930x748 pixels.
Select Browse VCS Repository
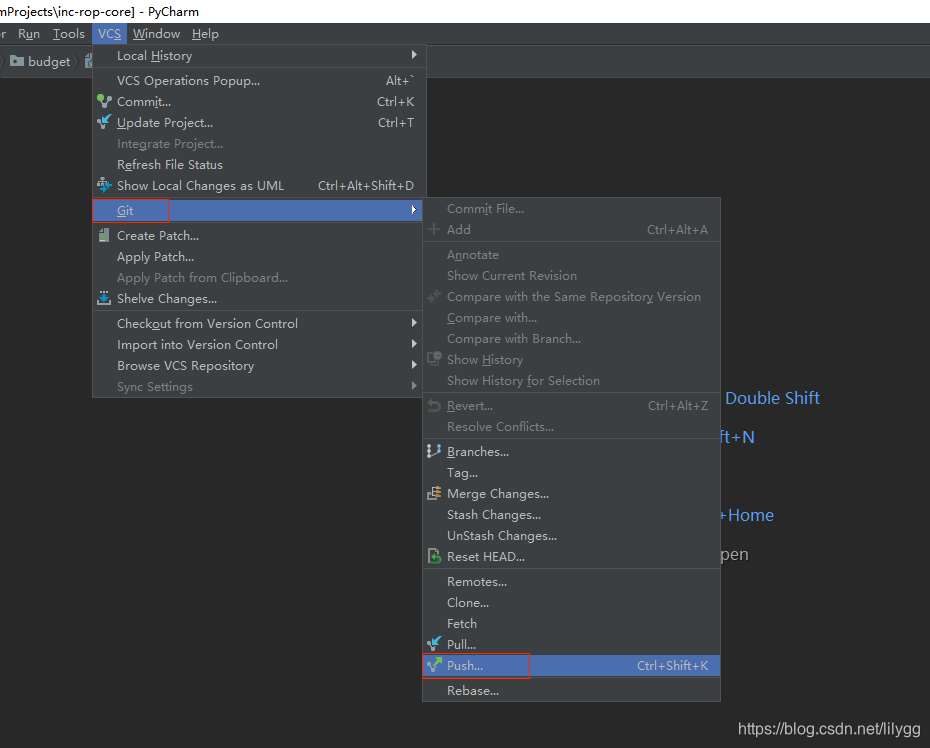click(259, 365)
